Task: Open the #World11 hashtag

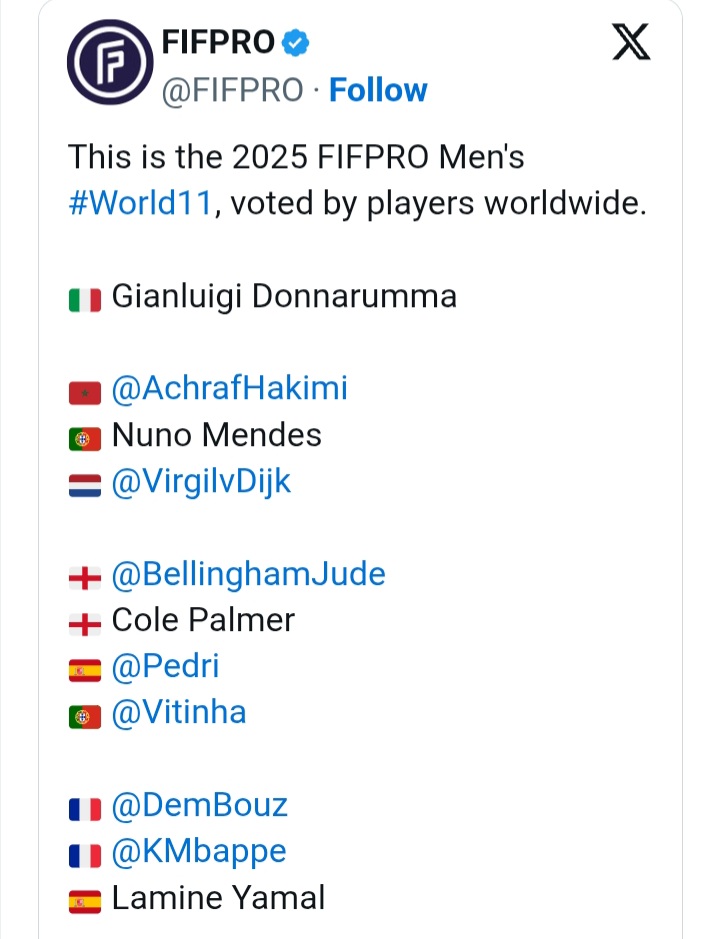Action: click(x=141, y=203)
